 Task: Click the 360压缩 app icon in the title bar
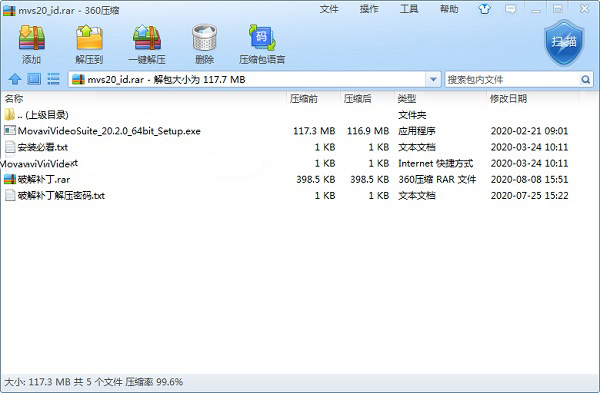tap(9, 10)
